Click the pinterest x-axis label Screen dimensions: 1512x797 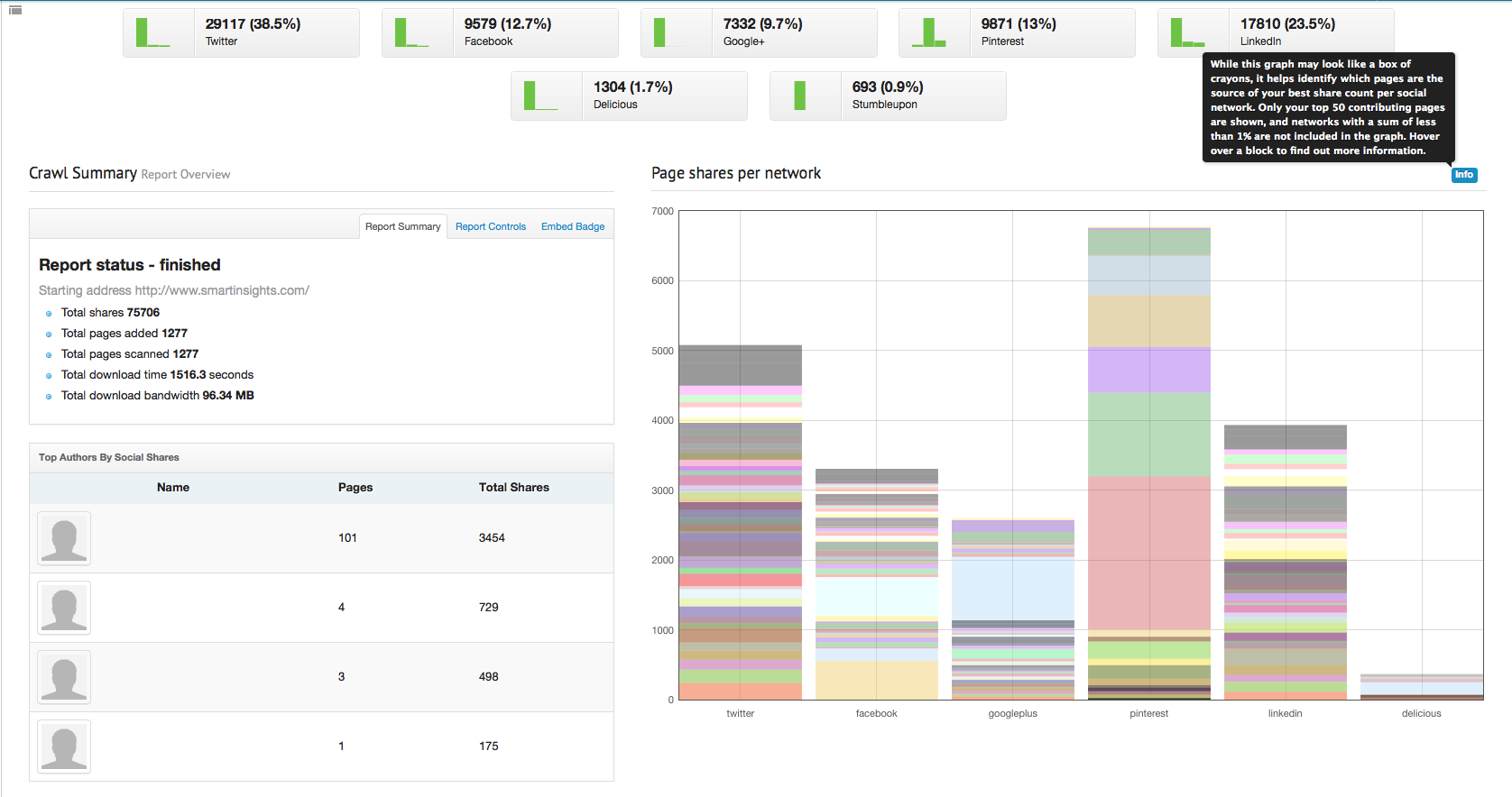pos(1149,713)
